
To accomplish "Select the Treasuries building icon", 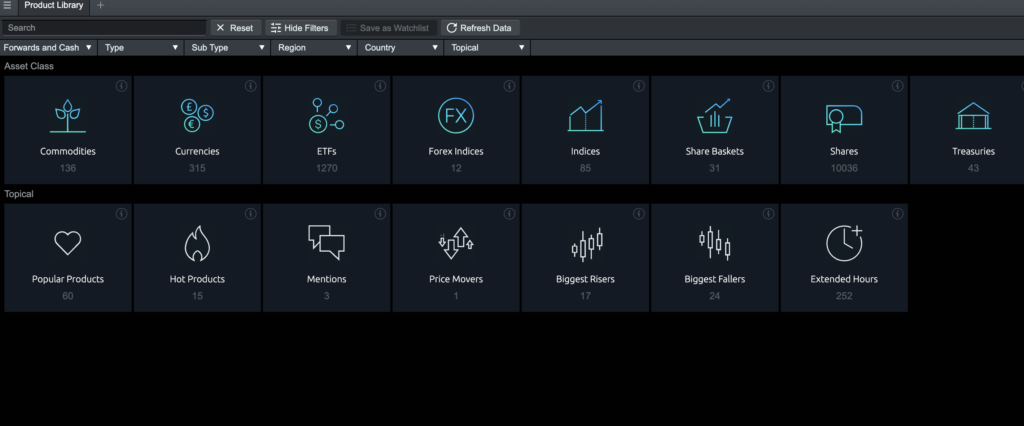I will point(972,117).
